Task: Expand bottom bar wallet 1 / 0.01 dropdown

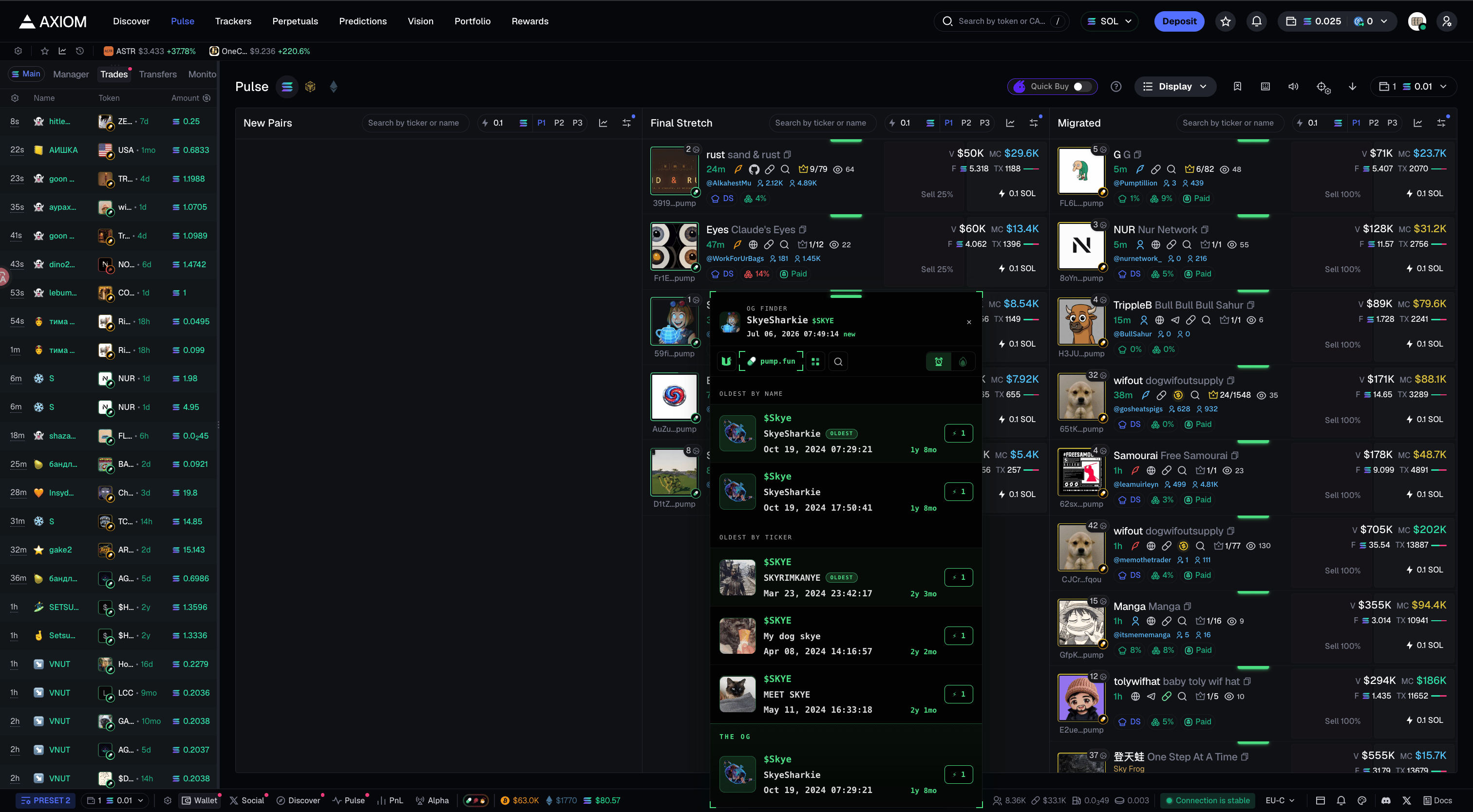Action: point(115,801)
